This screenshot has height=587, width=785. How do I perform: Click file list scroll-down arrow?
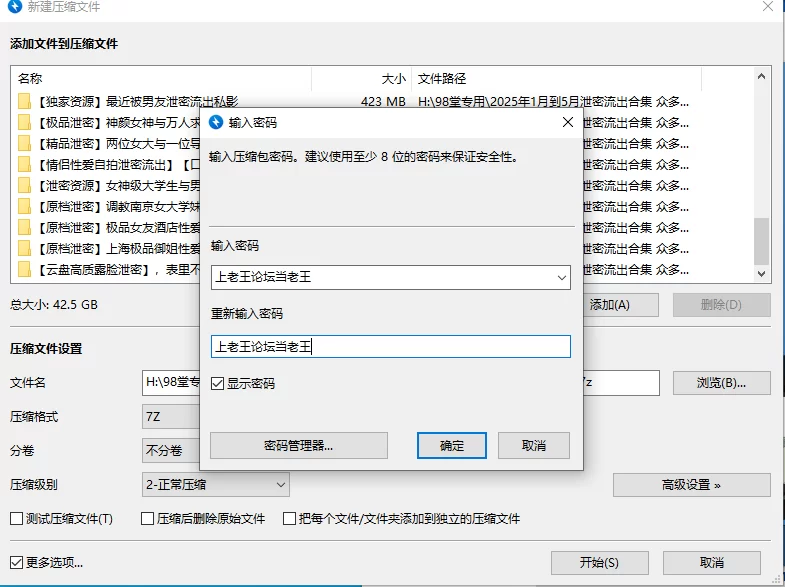(x=761, y=274)
